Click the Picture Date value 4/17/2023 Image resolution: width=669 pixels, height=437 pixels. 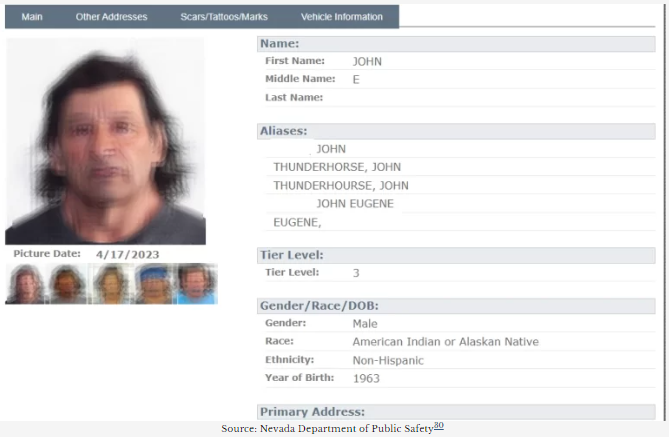pos(128,255)
